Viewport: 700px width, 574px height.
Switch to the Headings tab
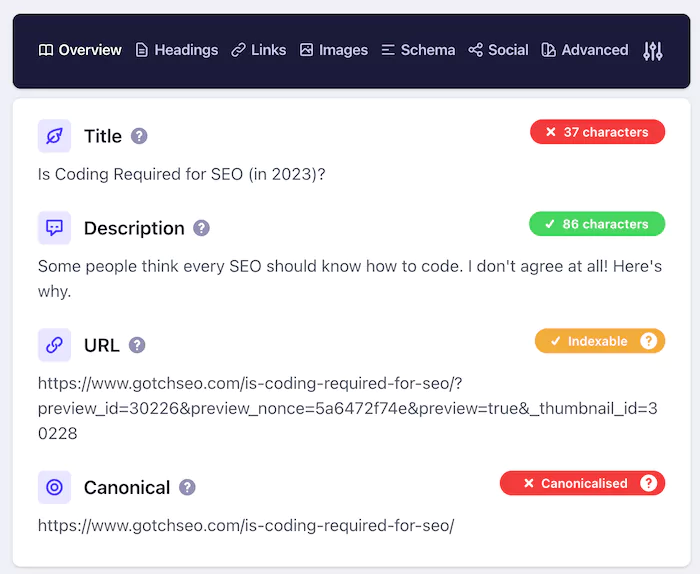pyautogui.click(x=176, y=50)
